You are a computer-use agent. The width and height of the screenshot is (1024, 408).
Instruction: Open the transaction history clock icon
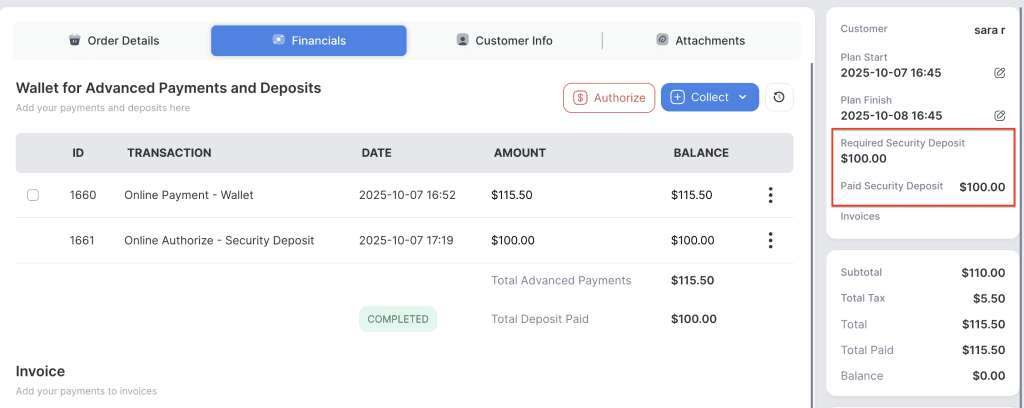coord(779,97)
